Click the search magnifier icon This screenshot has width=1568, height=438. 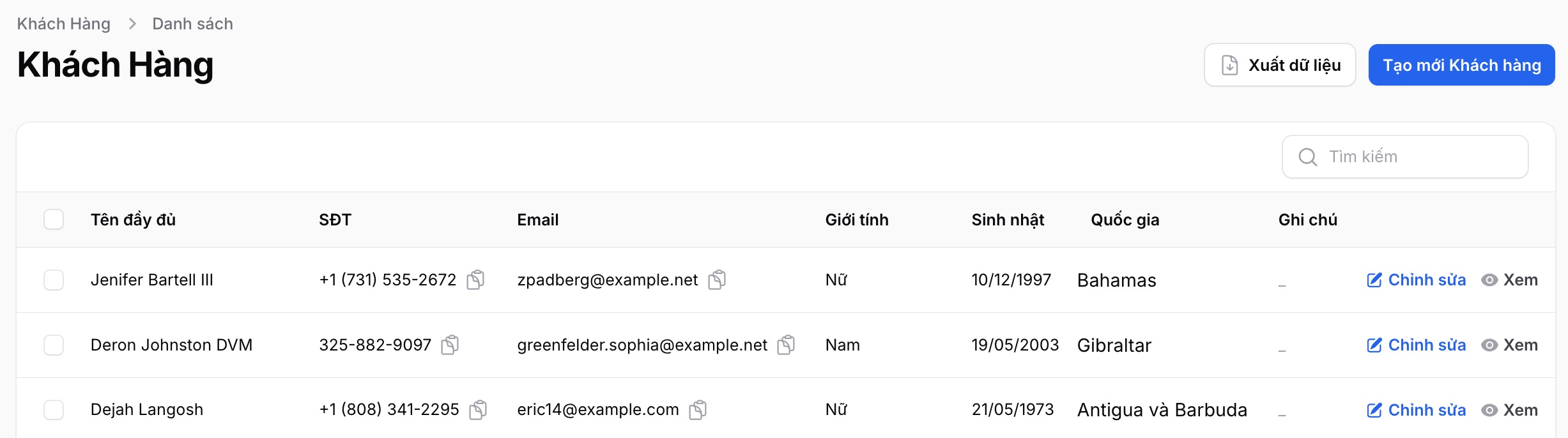coord(1308,157)
